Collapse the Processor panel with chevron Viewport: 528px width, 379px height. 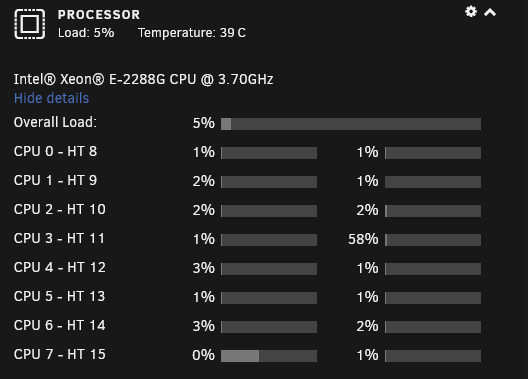pos(490,12)
